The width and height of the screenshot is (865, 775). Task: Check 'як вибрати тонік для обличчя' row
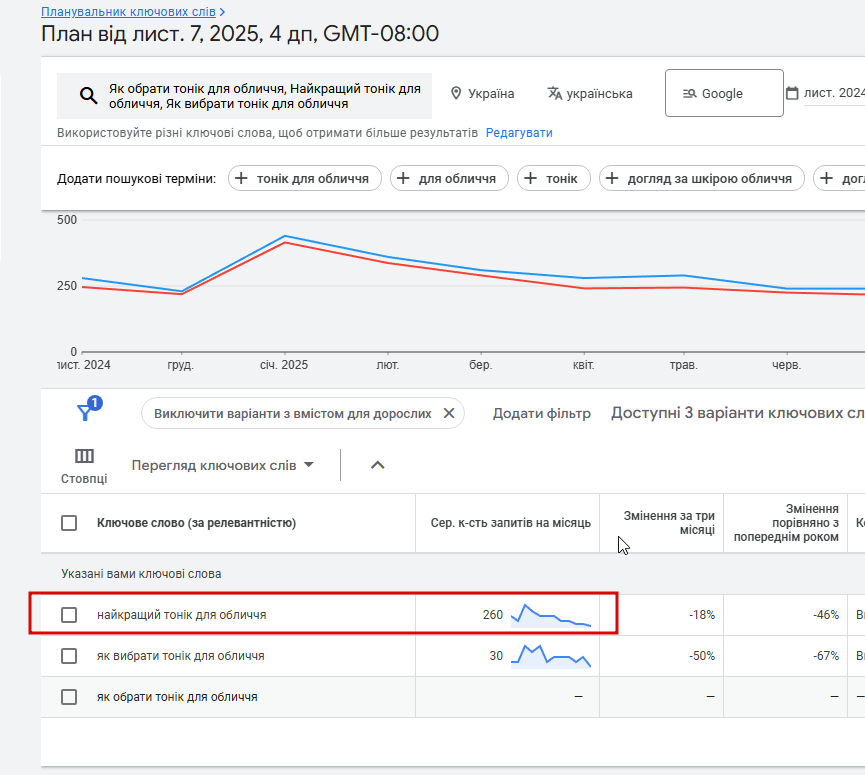pyautogui.click(x=69, y=656)
